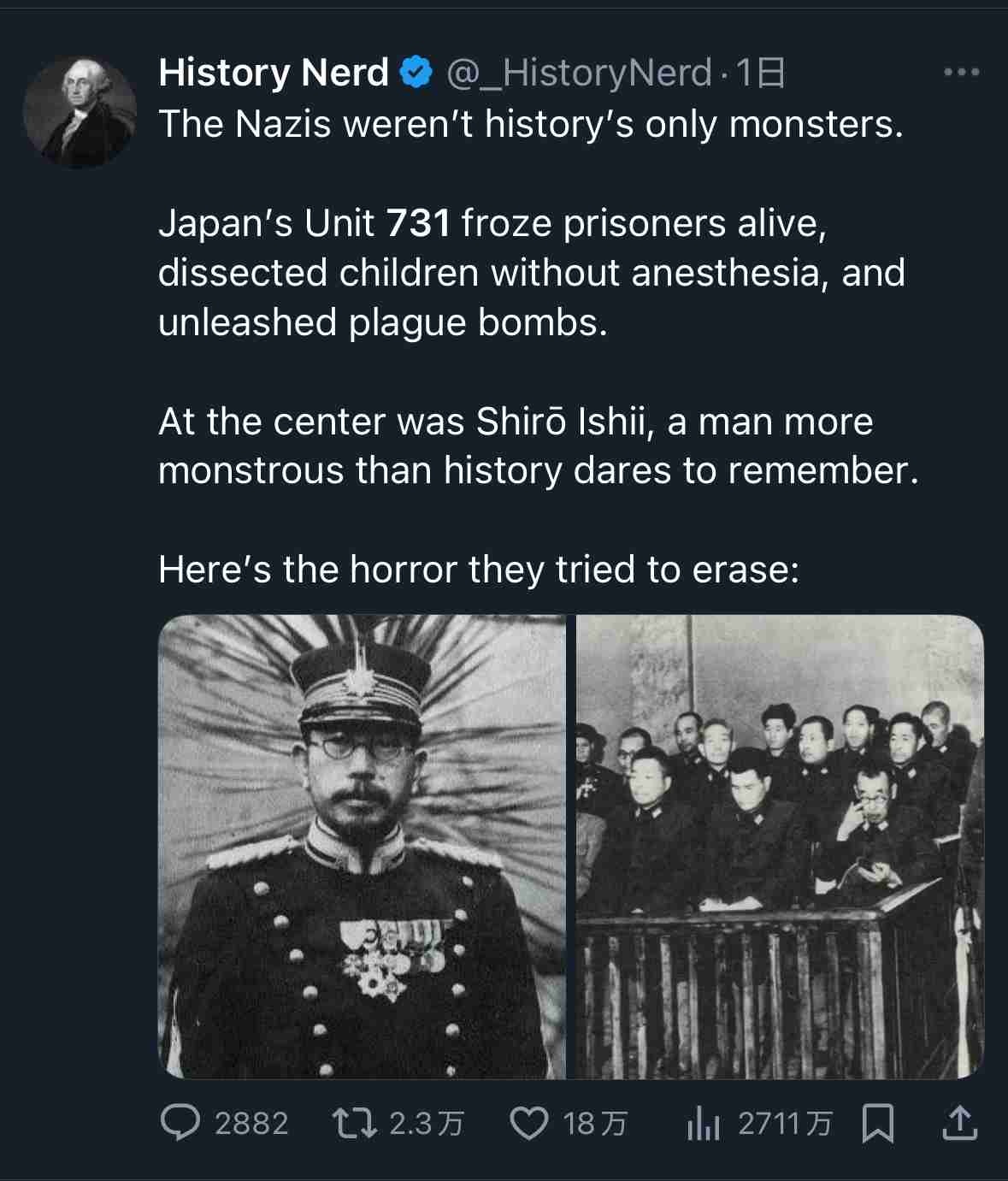This screenshot has width=1008, height=1181.
Task: Tap the share upload icon
Action: click(x=959, y=1123)
